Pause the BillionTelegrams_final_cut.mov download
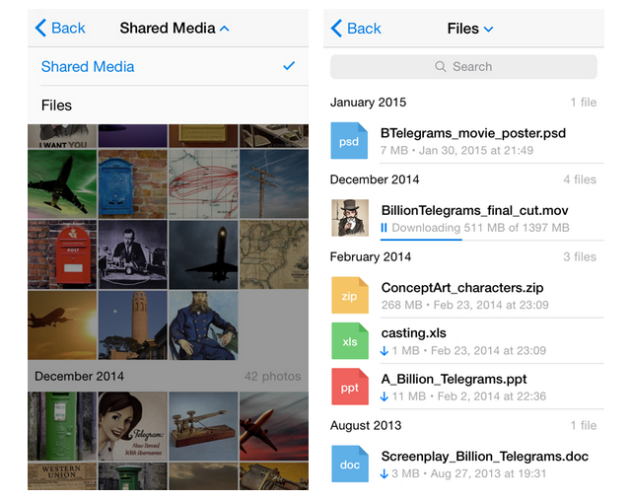631x500 pixels. click(x=384, y=228)
